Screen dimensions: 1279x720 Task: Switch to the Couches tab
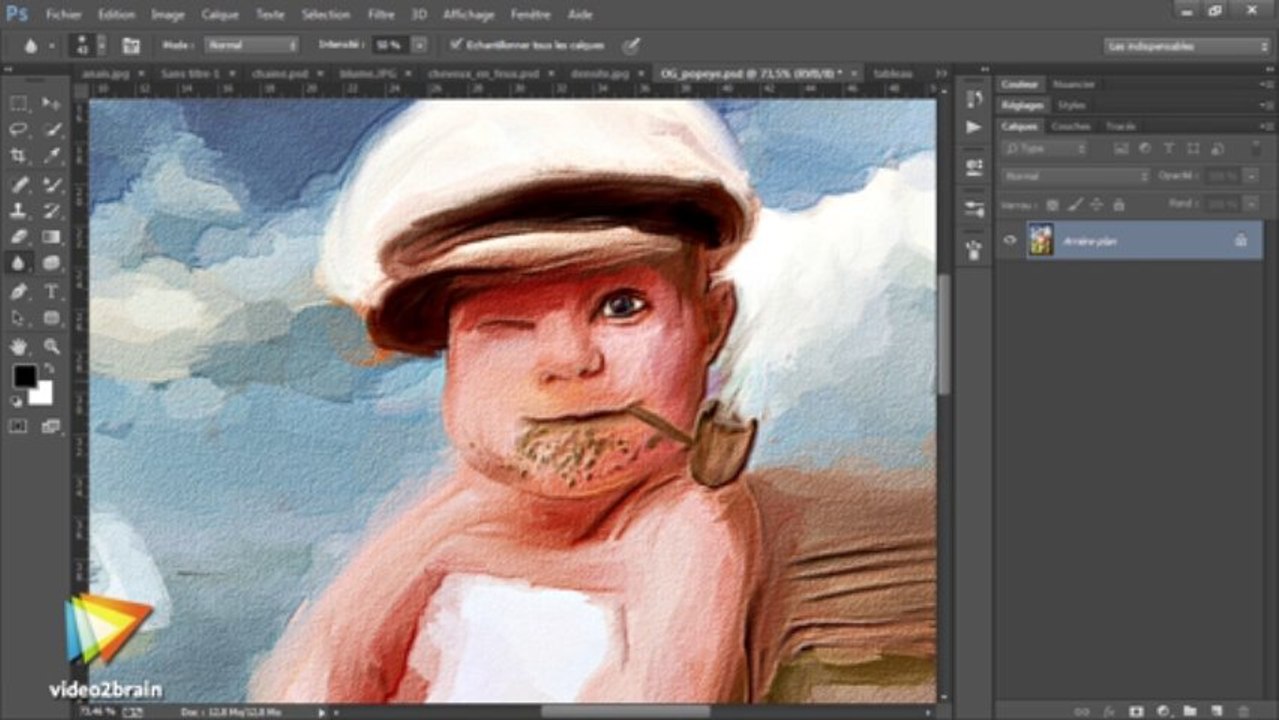(x=1070, y=126)
